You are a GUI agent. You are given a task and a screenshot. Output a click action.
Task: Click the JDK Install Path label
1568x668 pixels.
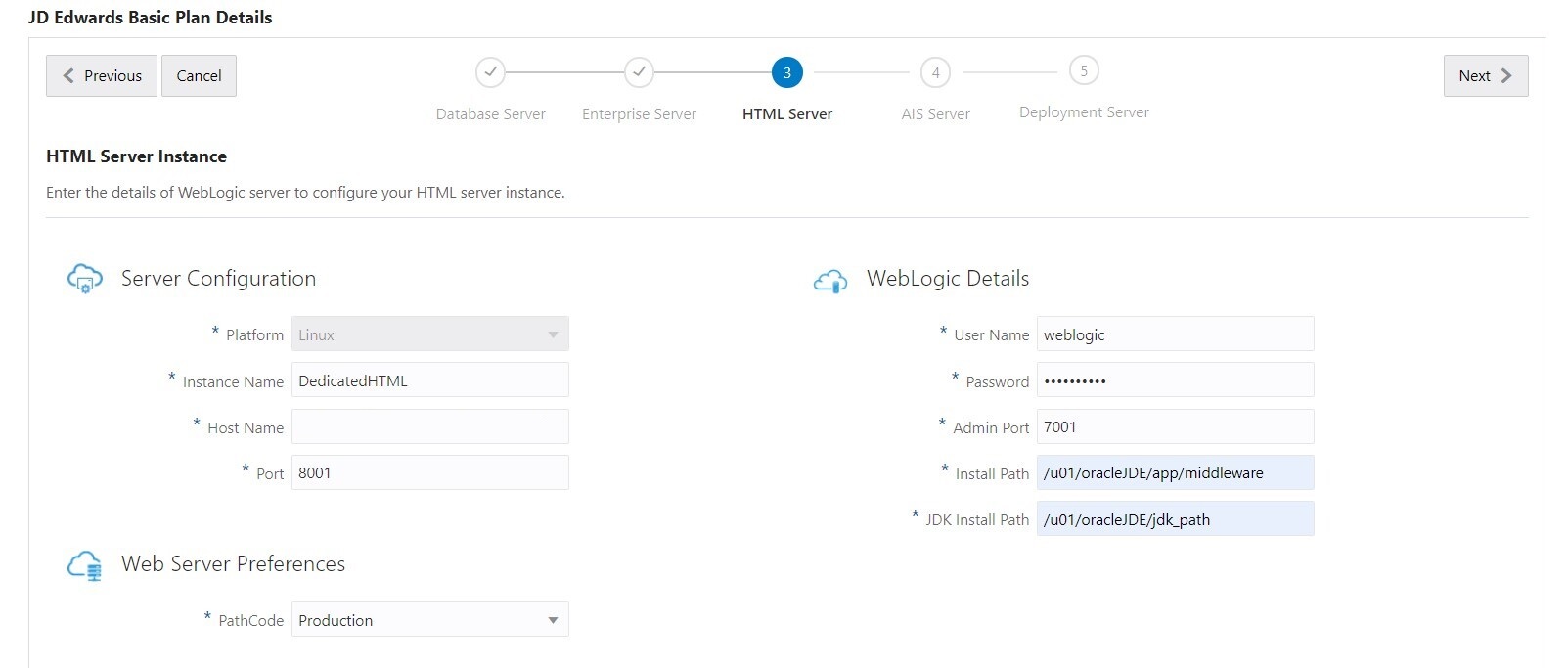coord(977,520)
